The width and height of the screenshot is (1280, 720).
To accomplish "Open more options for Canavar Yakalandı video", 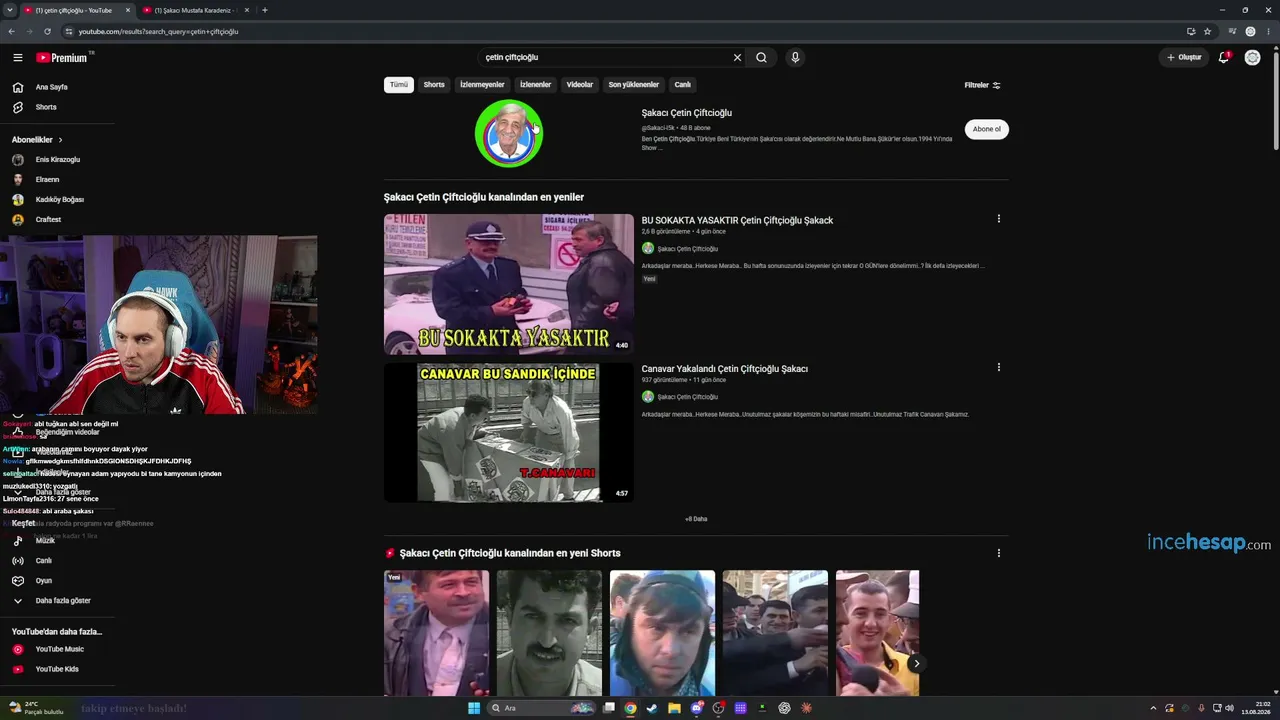I will tap(998, 367).
